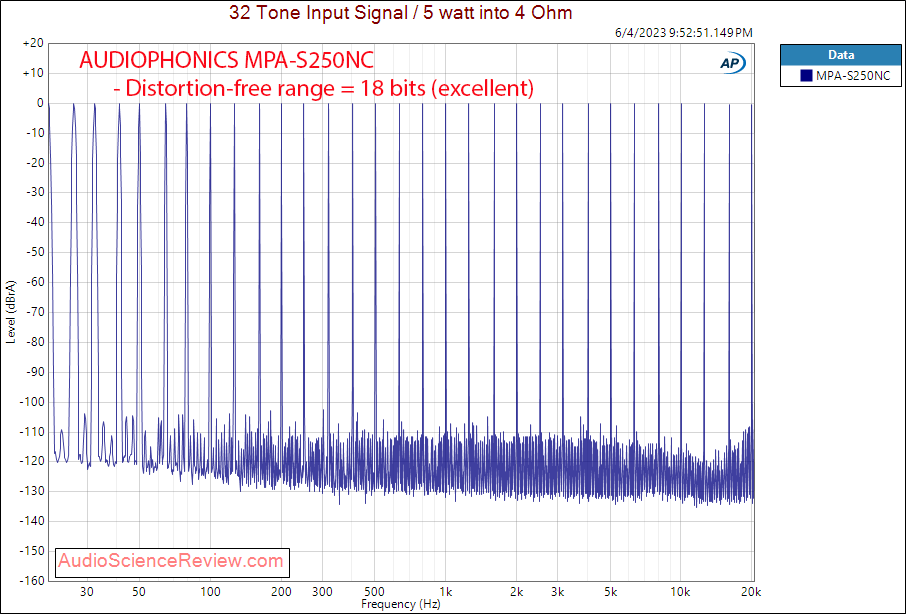The image size is (906, 614).
Task: Click the AP logo icon
Action: 732,63
